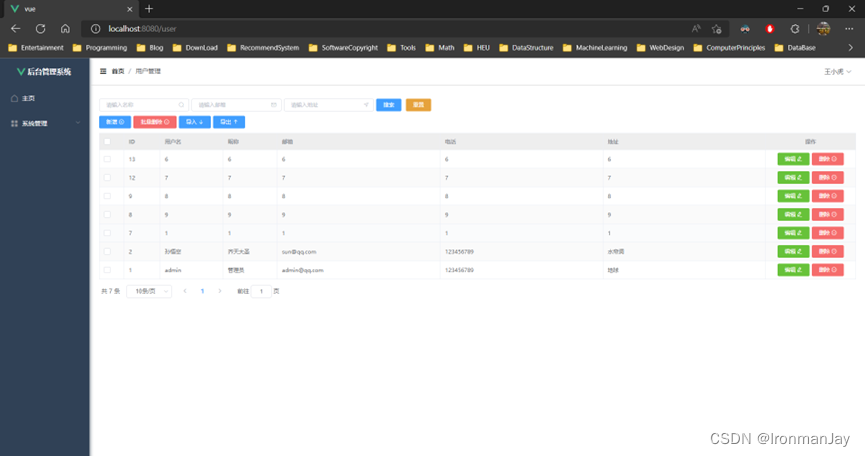865x456 pixels.
Task: Delete the admin@qq.com user row
Action: [x=827, y=270]
